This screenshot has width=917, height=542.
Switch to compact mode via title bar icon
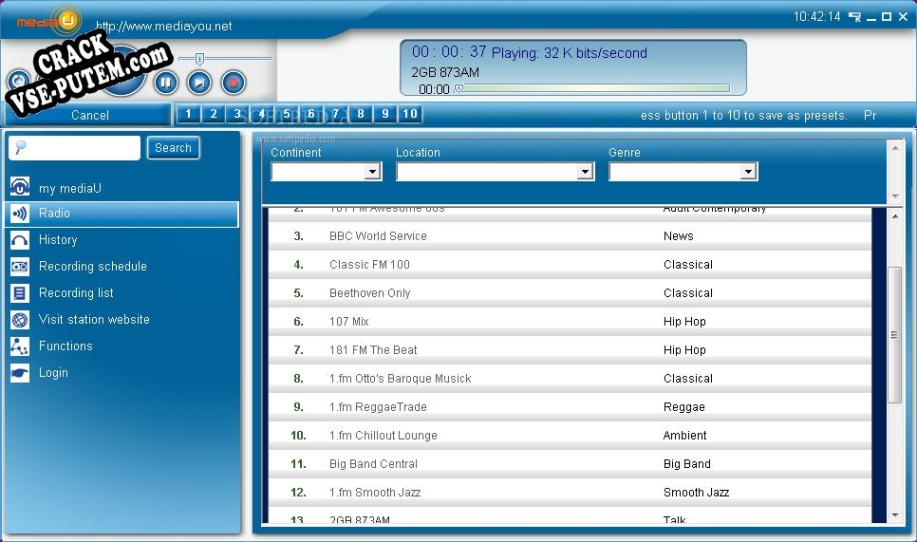[x=854, y=17]
